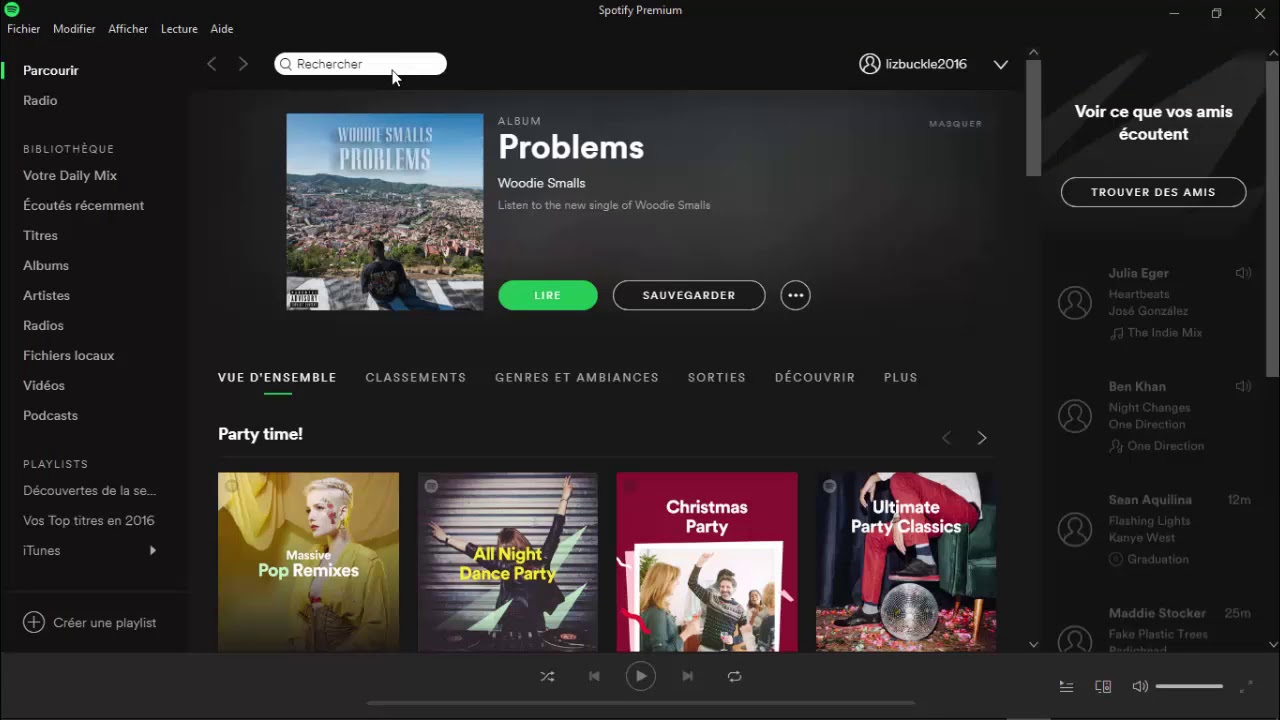Image resolution: width=1280 pixels, height=720 pixels.
Task: Click the main view vertical scrollbar
Action: coord(1033,118)
